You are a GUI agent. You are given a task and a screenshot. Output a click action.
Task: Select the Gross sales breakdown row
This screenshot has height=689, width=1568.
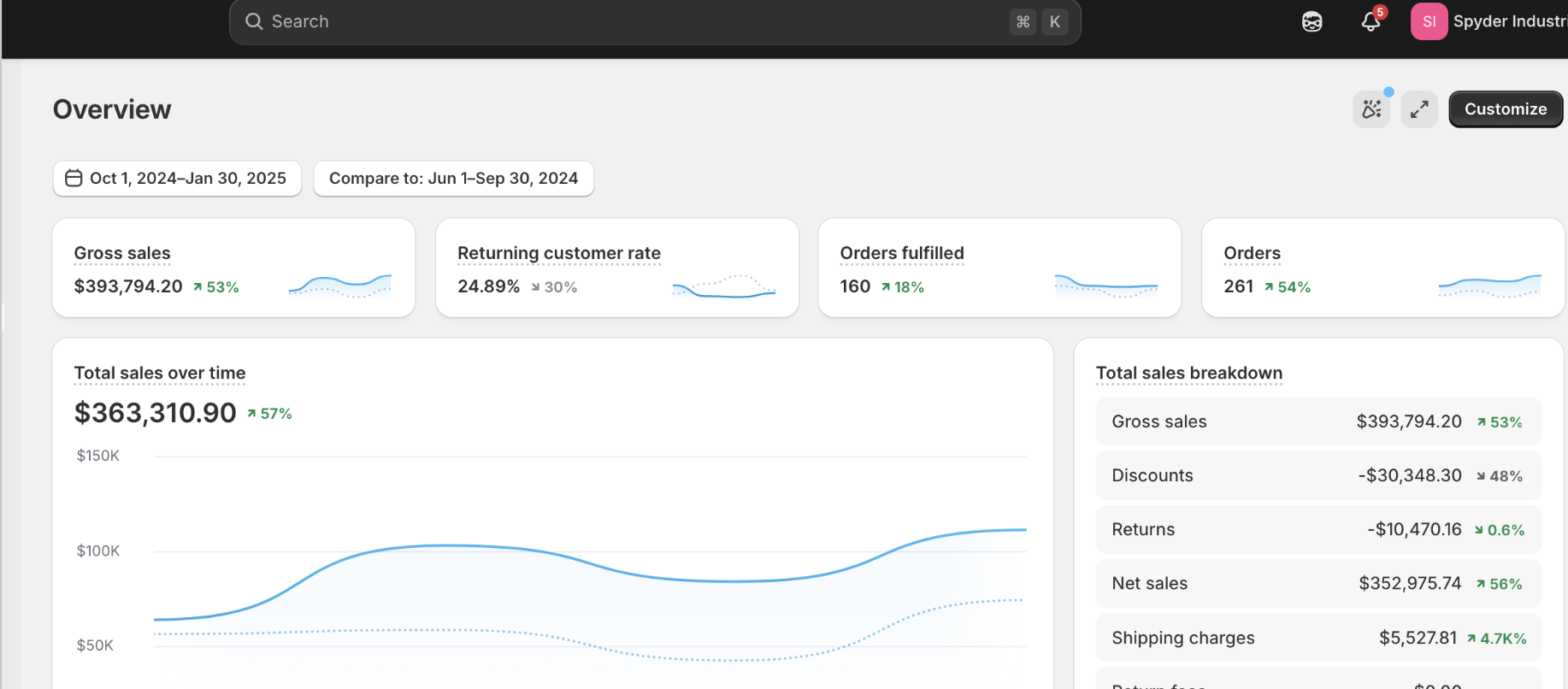(1318, 421)
